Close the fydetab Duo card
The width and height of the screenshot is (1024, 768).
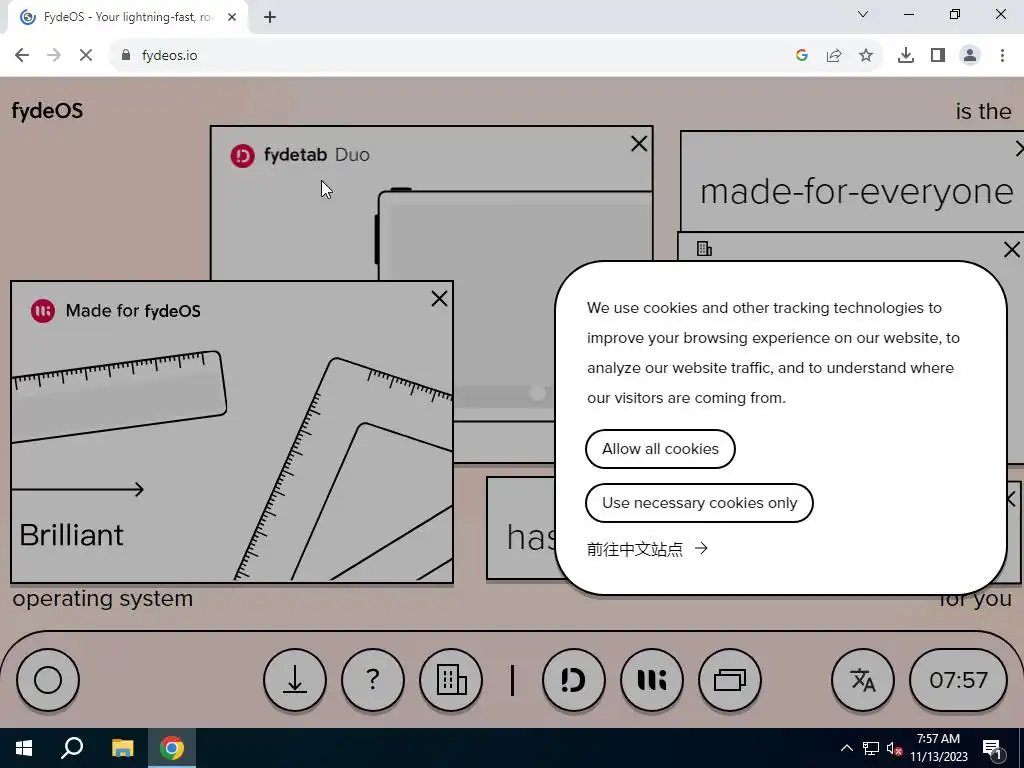(639, 144)
